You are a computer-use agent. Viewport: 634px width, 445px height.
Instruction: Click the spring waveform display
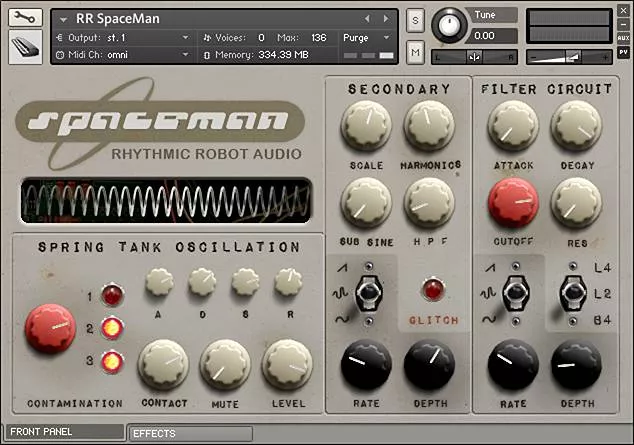(166, 200)
